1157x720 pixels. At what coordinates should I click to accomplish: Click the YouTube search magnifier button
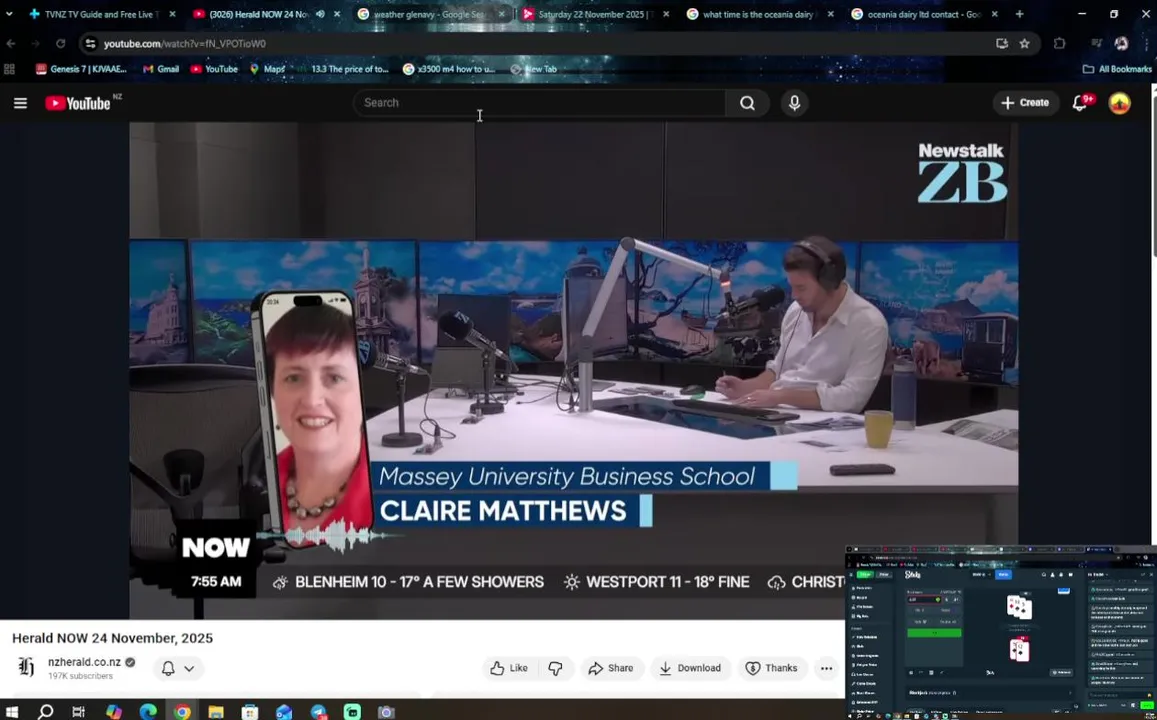pyautogui.click(x=747, y=103)
